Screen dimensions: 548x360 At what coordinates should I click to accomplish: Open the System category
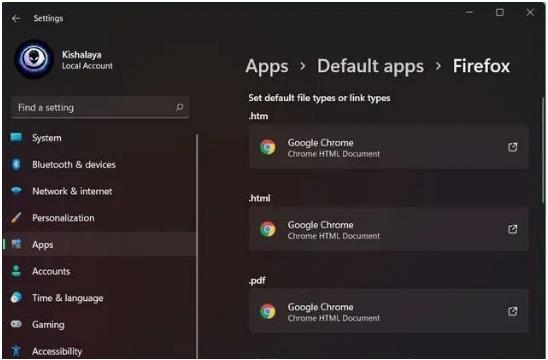tap(46, 138)
